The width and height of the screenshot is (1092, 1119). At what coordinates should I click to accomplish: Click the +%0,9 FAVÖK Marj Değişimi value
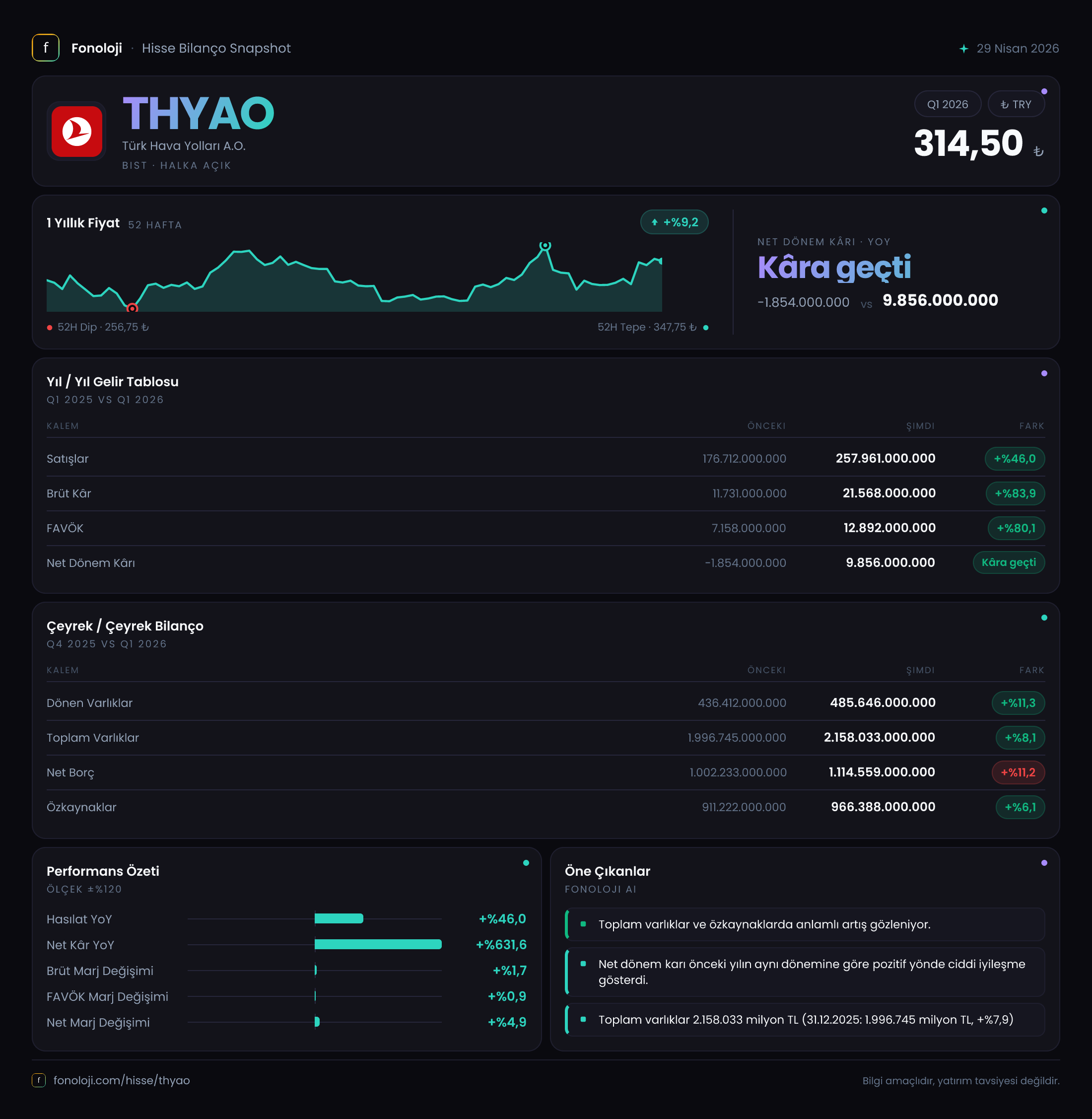506,996
